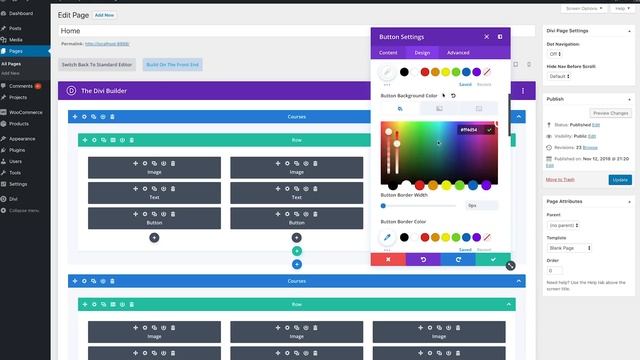Click the hex color input field
This screenshot has width=640, height=360.
click(470, 130)
